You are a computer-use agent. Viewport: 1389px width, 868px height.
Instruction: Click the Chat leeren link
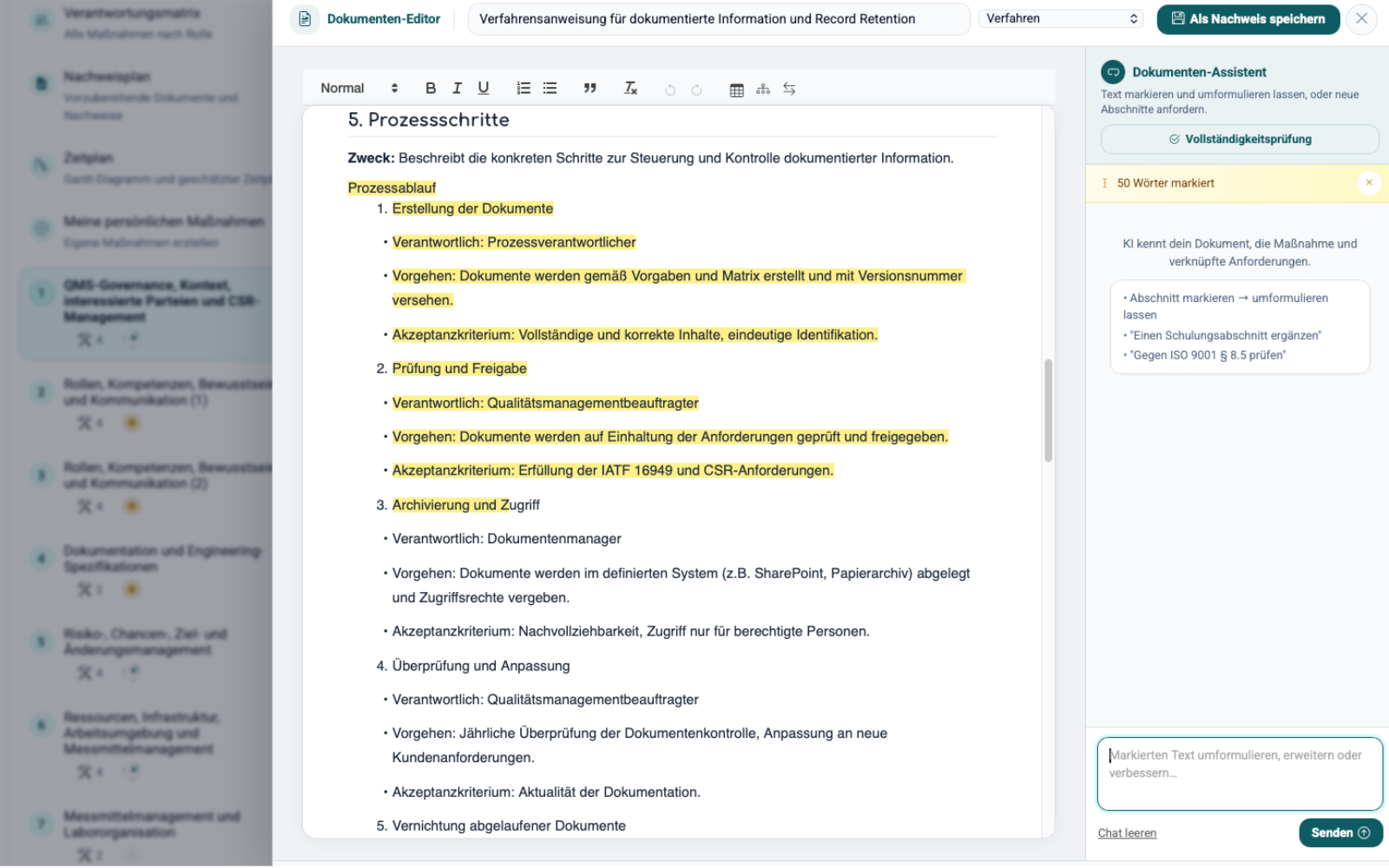point(1127,833)
